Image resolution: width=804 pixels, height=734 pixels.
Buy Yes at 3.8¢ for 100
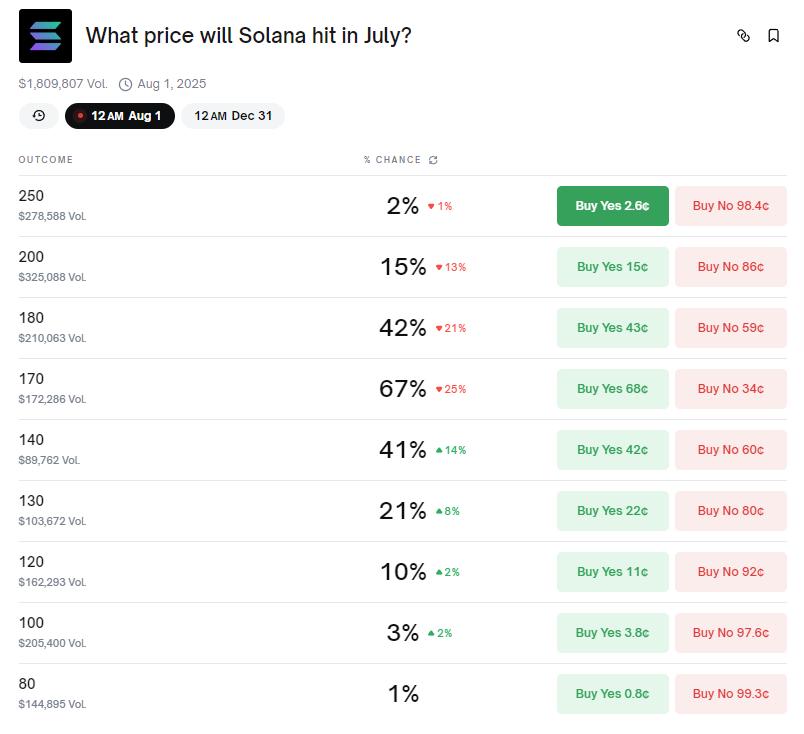click(x=612, y=633)
